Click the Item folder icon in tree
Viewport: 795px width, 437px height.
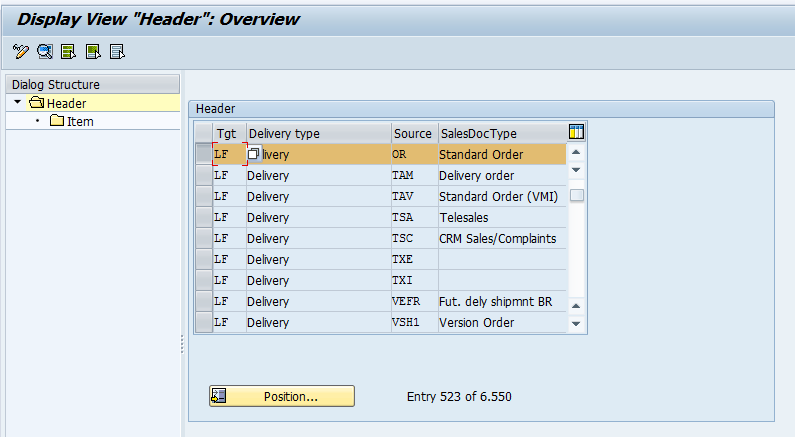(x=57, y=121)
